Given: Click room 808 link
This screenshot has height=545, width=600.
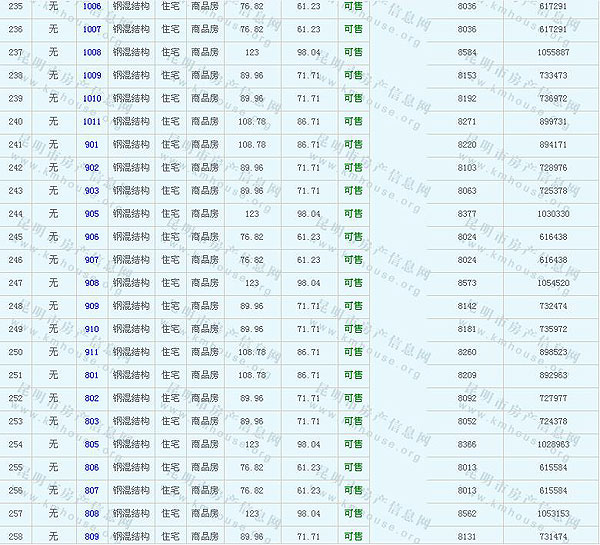Looking at the screenshot, I should [x=92, y=513].
